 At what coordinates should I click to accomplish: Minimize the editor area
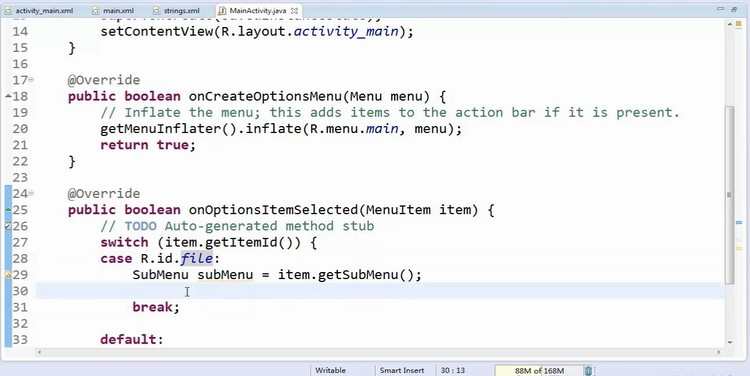click(x=721, y=9)
